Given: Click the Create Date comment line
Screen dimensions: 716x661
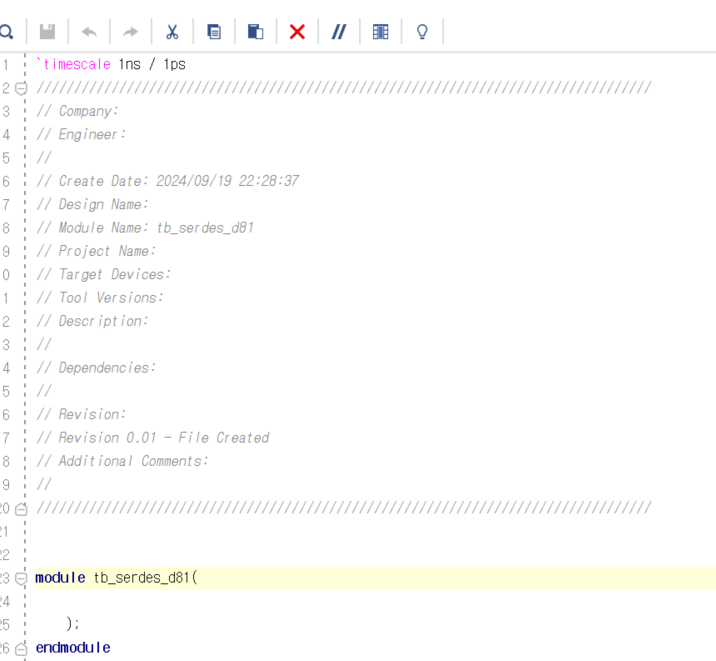Looking at the screenshot, I should coord(168,181).
